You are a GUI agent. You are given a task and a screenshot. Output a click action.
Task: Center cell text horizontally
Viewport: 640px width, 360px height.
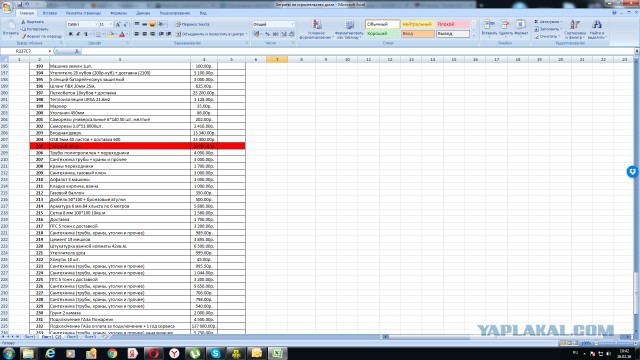(144, 34)
